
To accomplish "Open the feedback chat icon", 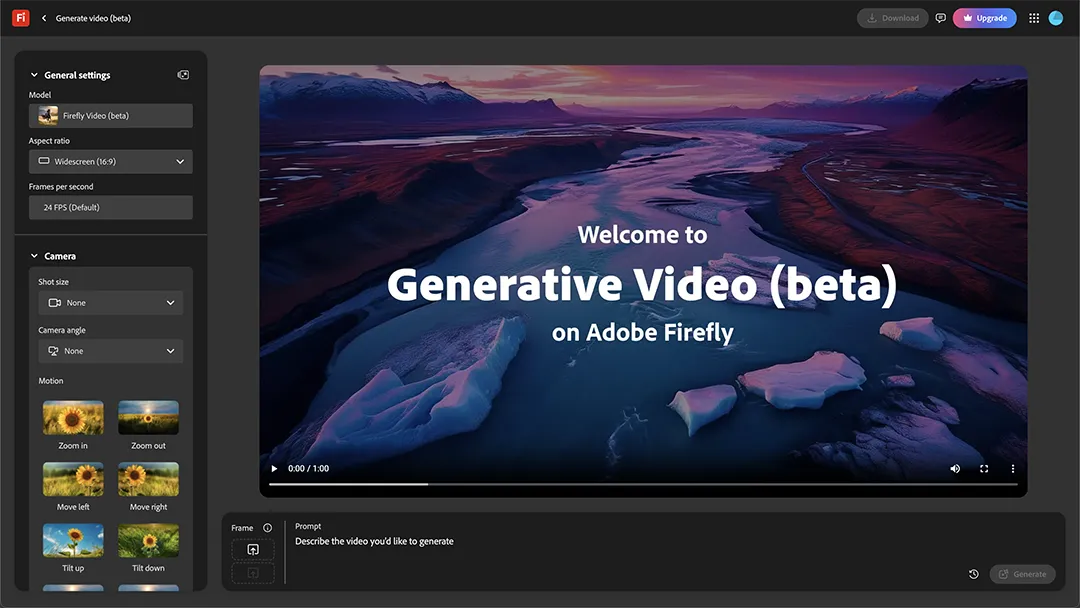I will point(940,18).
